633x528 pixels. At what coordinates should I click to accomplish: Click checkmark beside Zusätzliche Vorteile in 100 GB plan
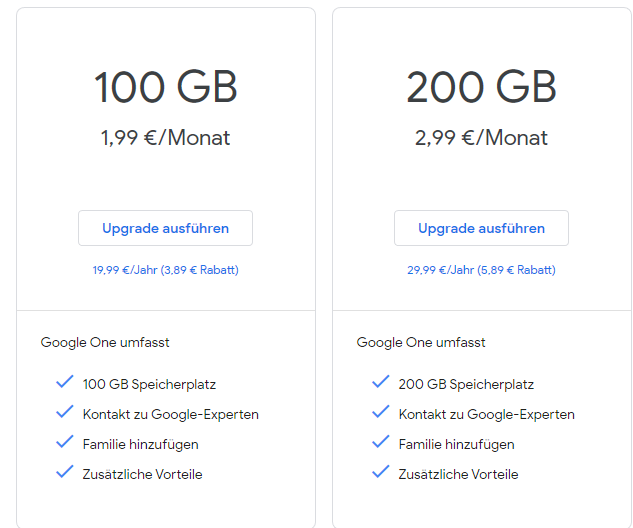(65, 473)
